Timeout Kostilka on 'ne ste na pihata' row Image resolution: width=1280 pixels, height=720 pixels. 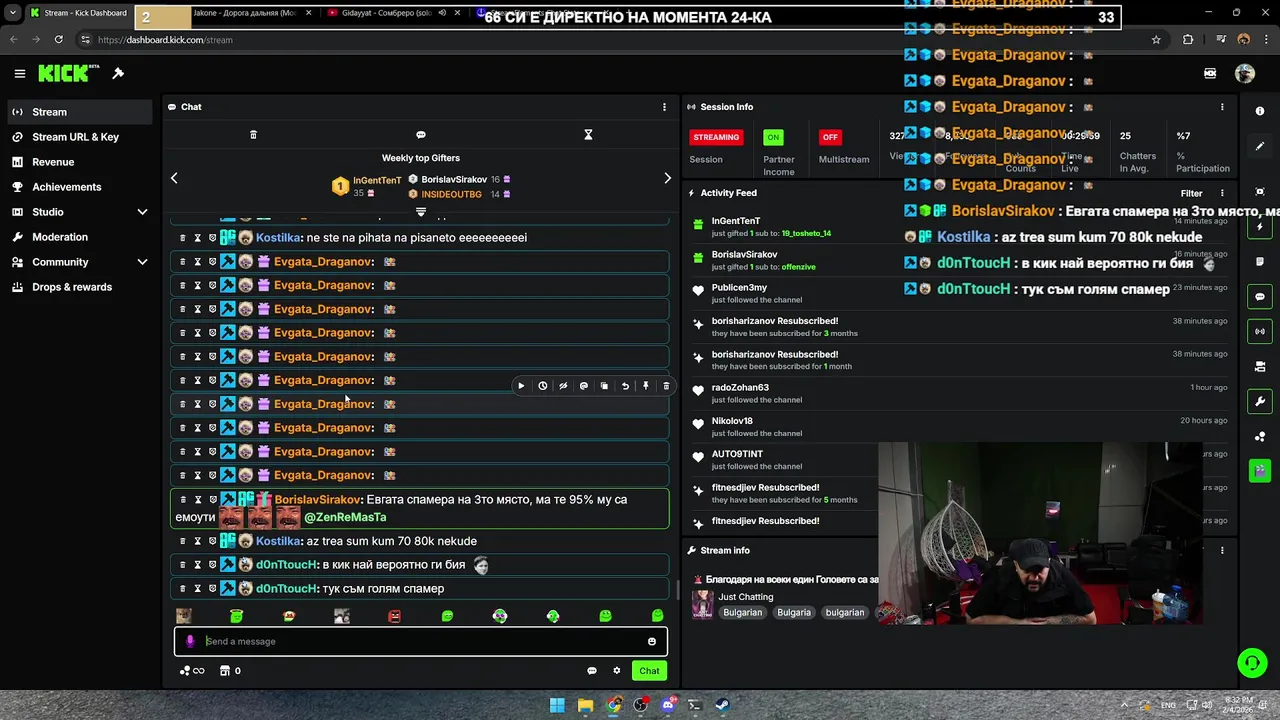click(x=197, y=238)
